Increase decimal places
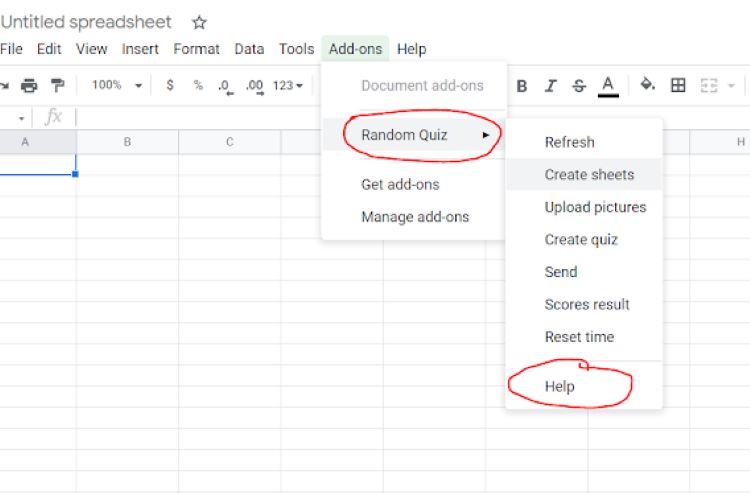The image size is (750, 494). [254, 87]
